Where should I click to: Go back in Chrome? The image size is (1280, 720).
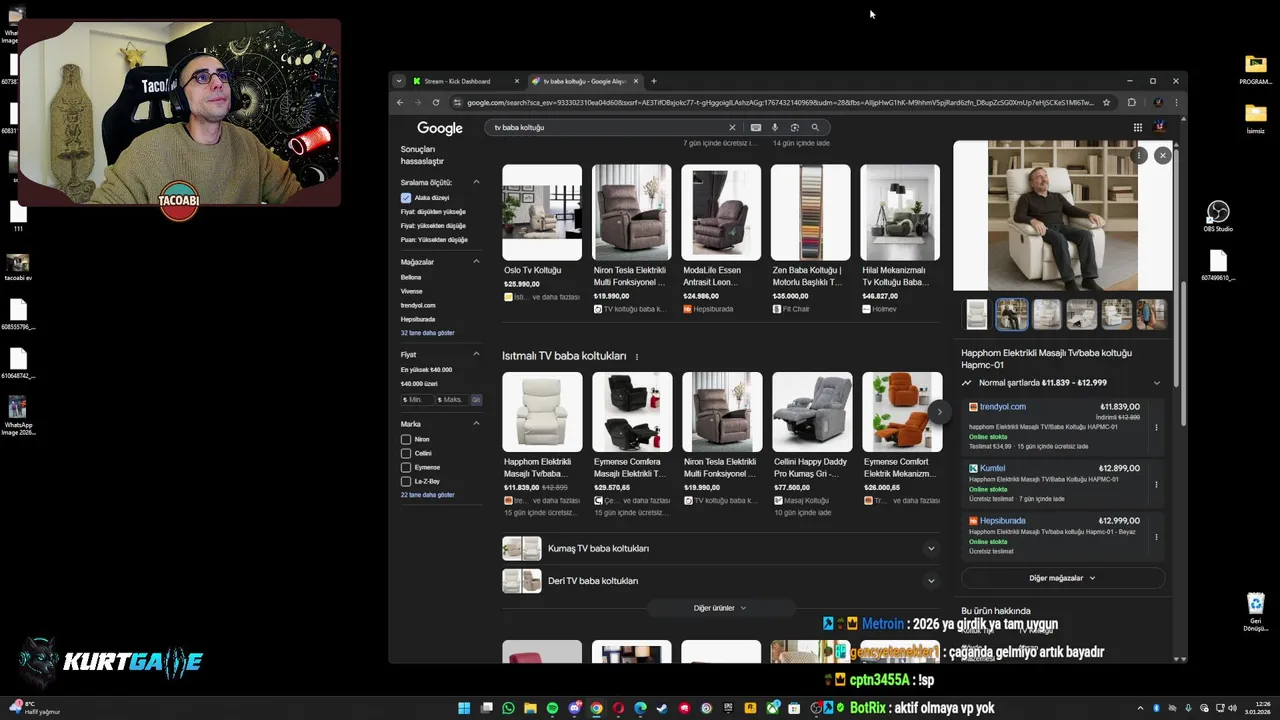pos(400,102)
